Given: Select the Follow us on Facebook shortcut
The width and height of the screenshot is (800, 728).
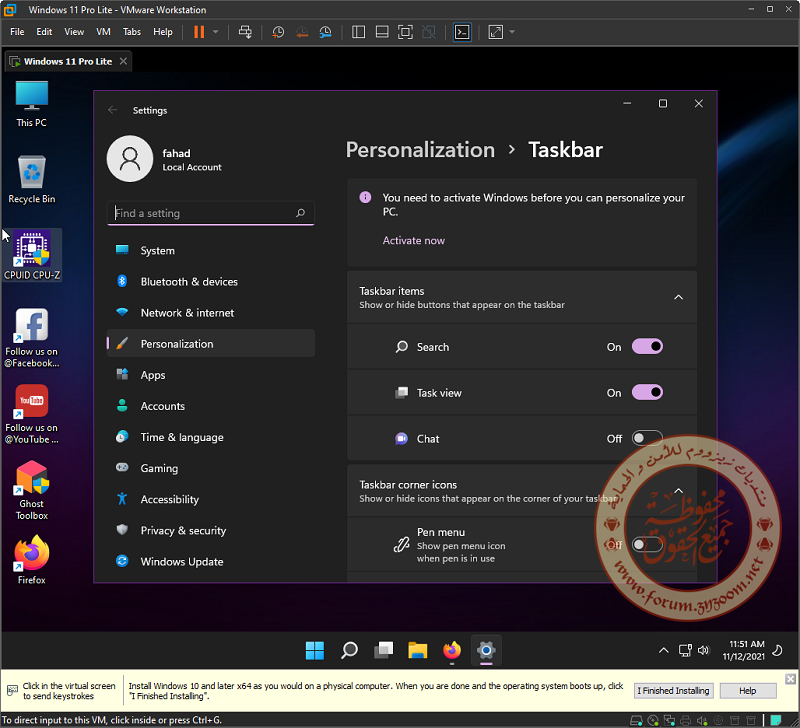Looking at the screenshot, I should pos(32,338).
